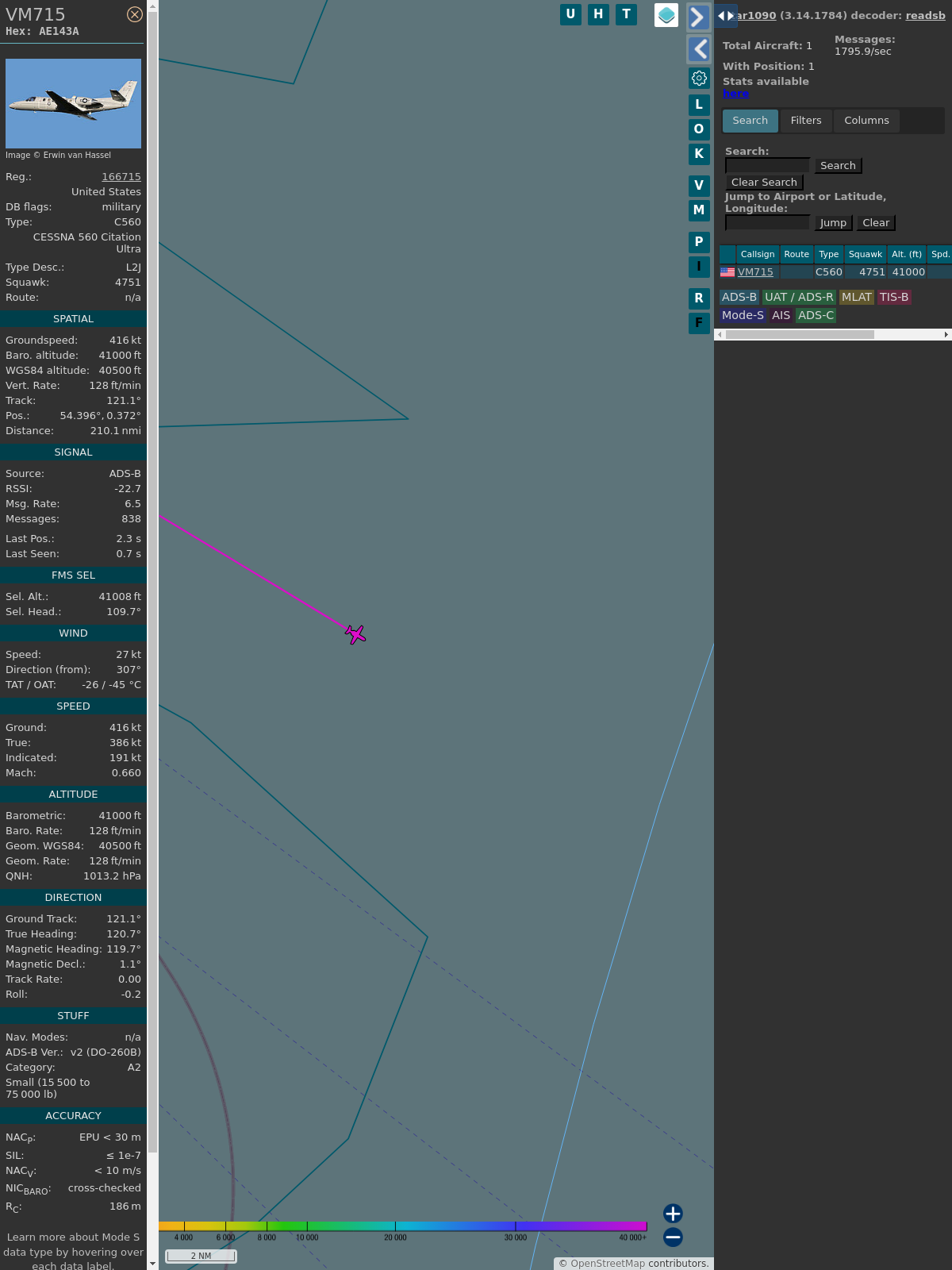Open registration link 166715
This screenshot has height=1270, width=952.
[121, 177]
